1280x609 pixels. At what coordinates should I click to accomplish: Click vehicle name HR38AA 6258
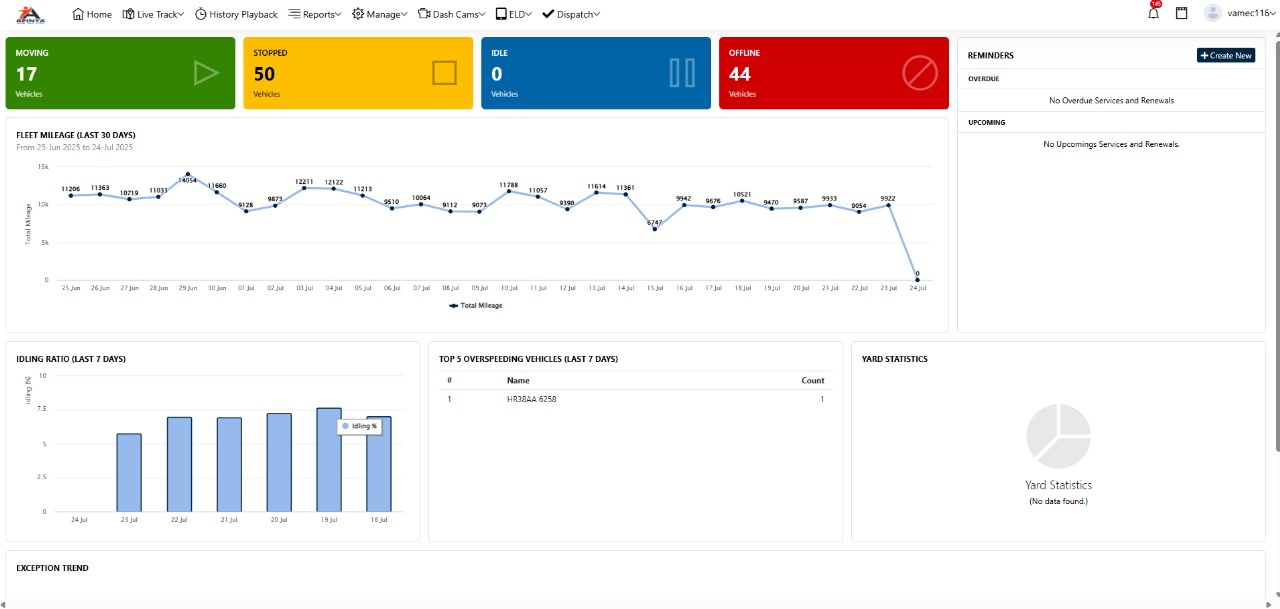click(x=531, y=399)
